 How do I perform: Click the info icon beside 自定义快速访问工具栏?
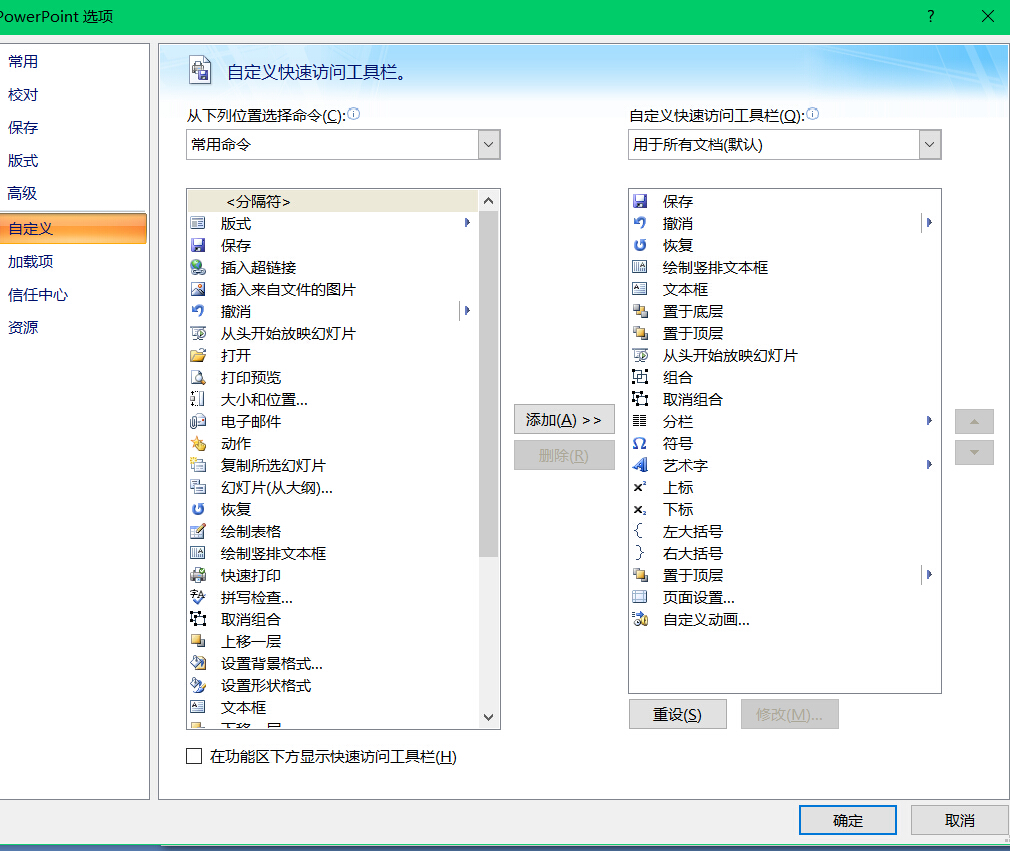tap(812, 115)
